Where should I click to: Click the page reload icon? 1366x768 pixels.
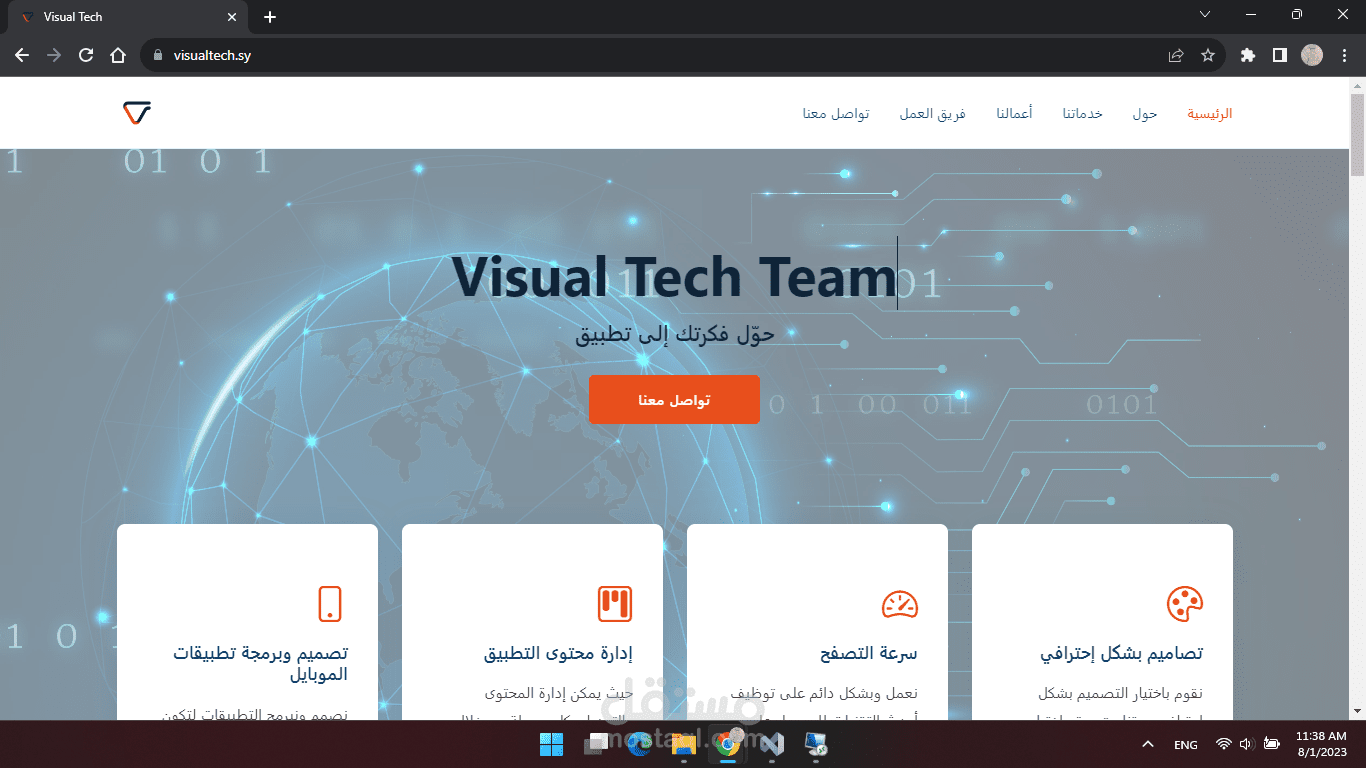tap(85, 56)
